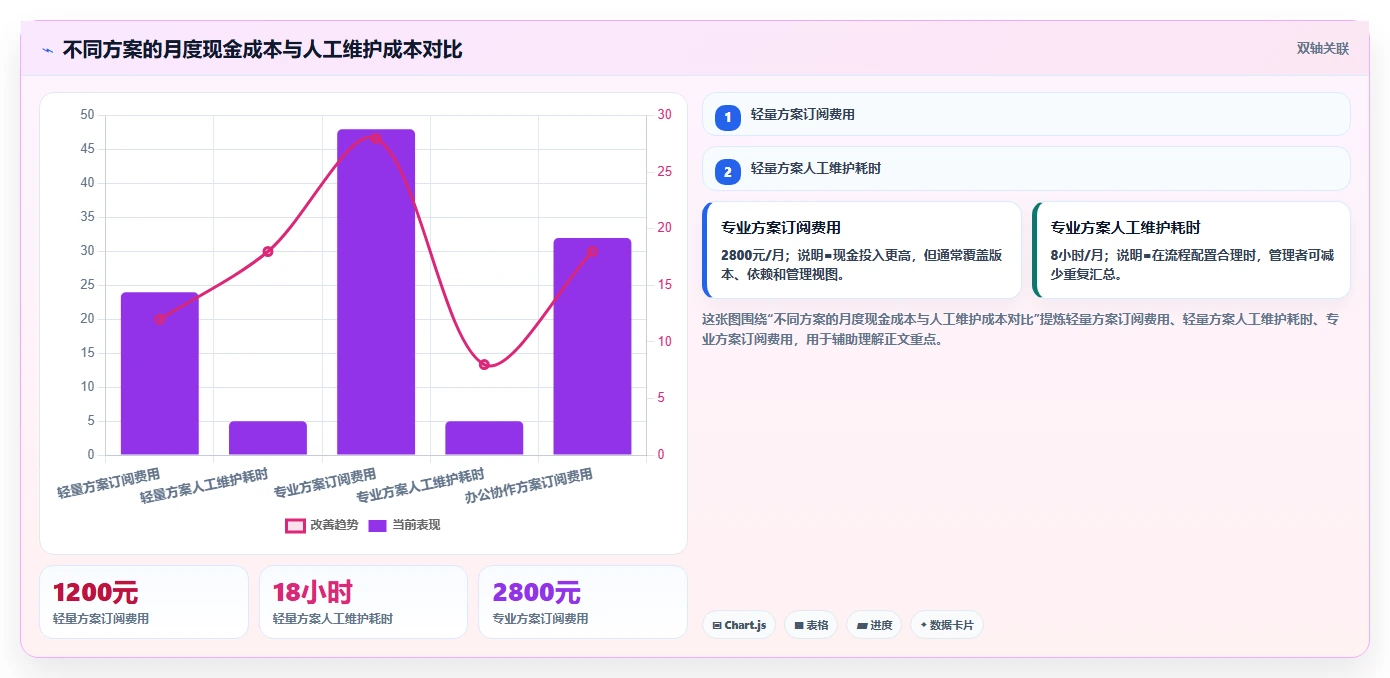Open the 轻量方案订阅费用 list item
This screenshot has height=678, width=1390.
point(1026,114)
